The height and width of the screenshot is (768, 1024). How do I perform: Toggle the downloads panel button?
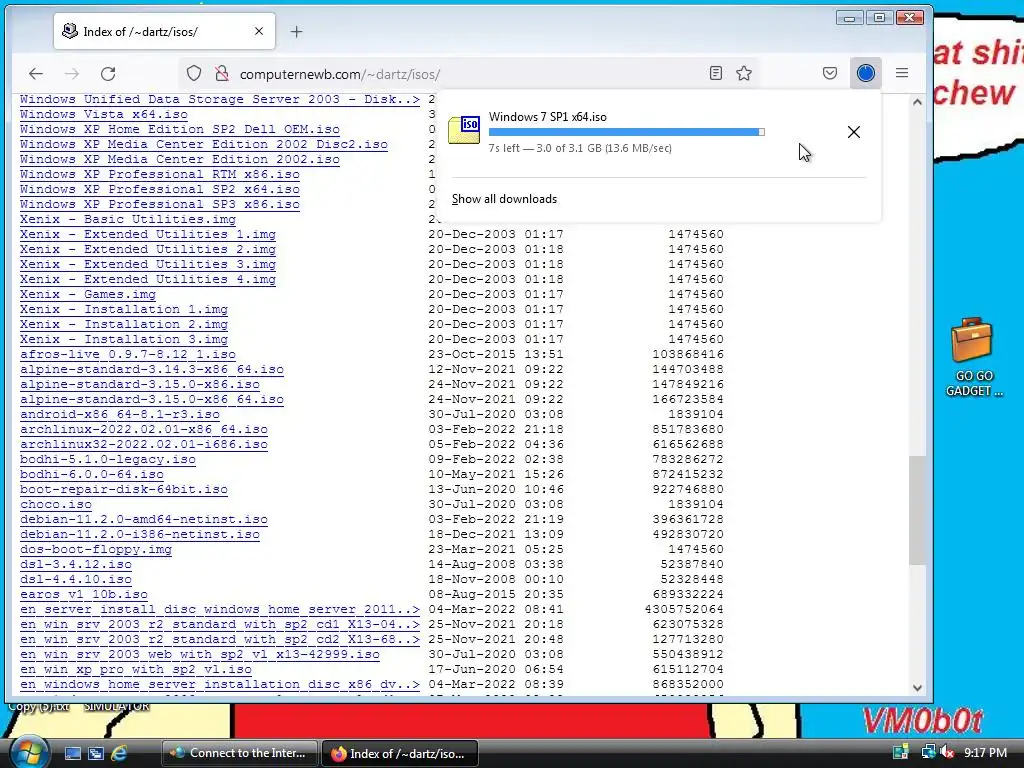(866, 73)
